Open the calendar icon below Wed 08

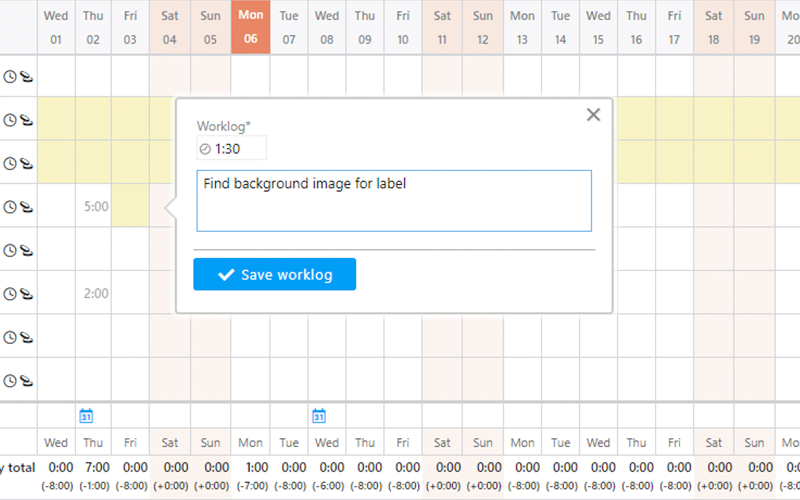(x=319, y=416)
